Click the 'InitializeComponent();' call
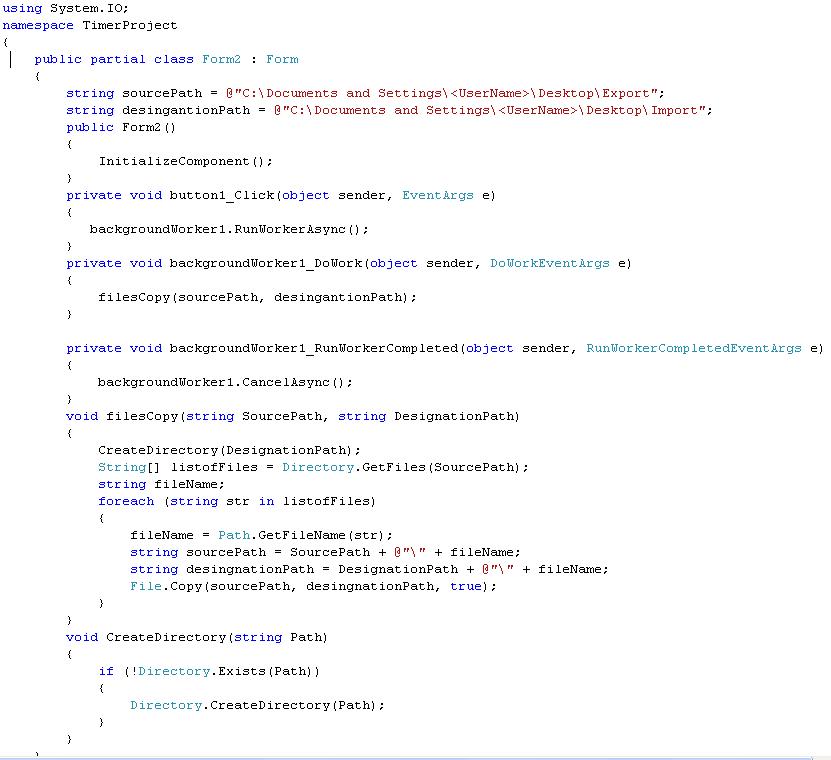 click(185, 161)
